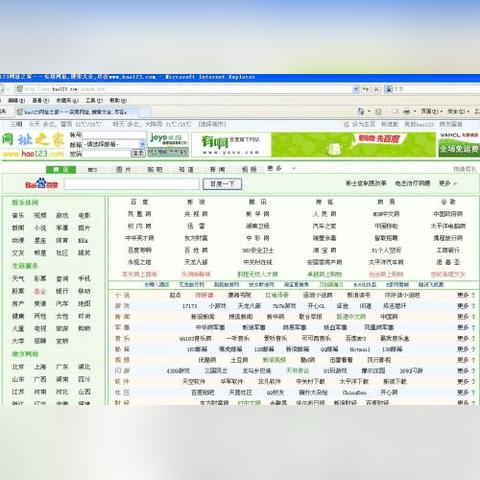The width and height of the screenshot is (480, 480).
Task: Open the 收藏夹 menu
Action: 67,100
